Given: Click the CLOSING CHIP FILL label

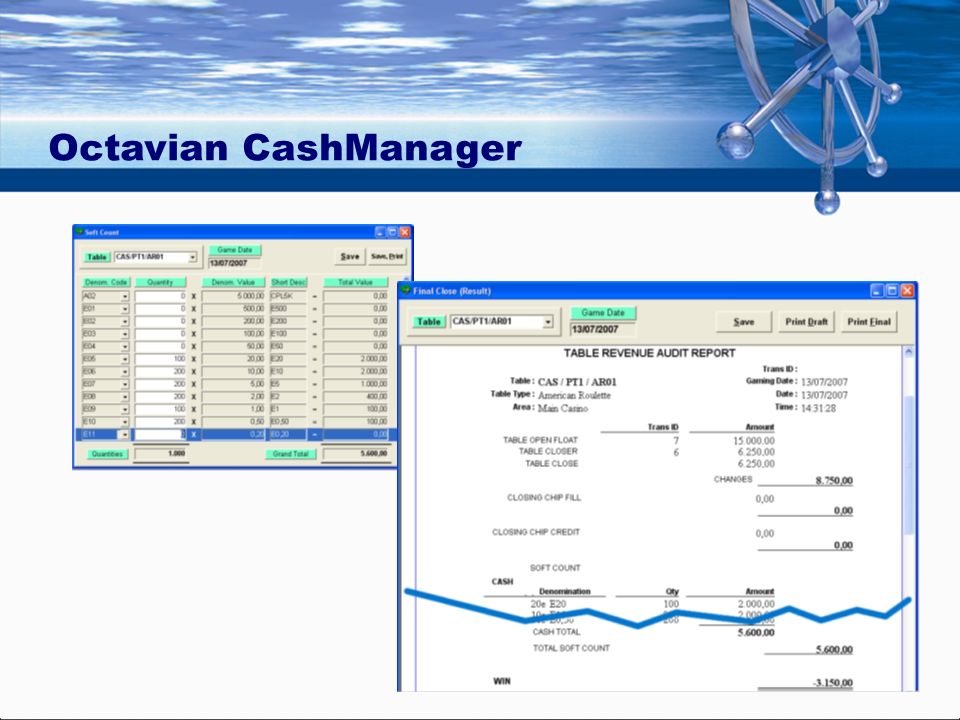Looking at the screenshot, I should point(544,498).
